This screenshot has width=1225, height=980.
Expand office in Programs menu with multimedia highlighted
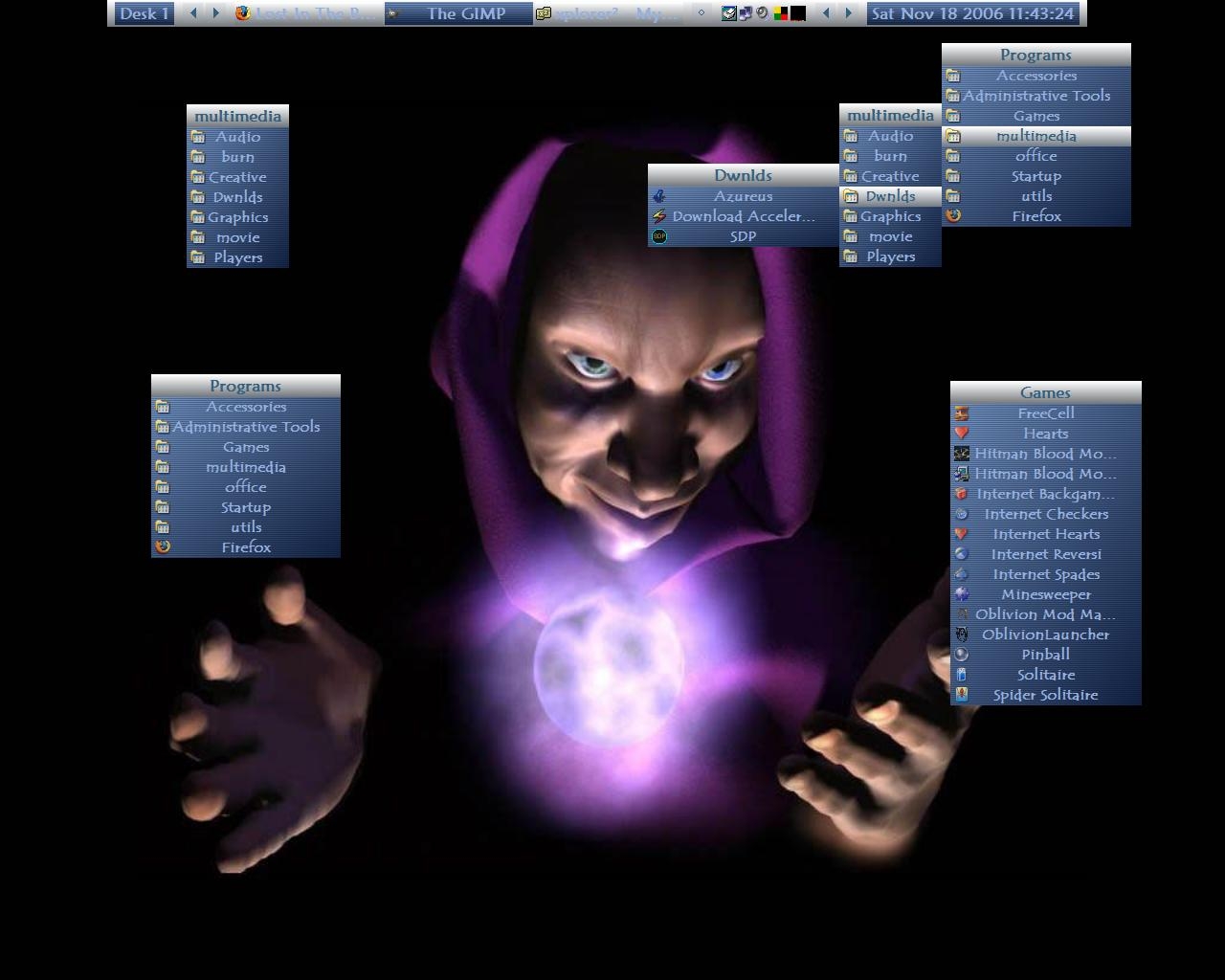1036,156
